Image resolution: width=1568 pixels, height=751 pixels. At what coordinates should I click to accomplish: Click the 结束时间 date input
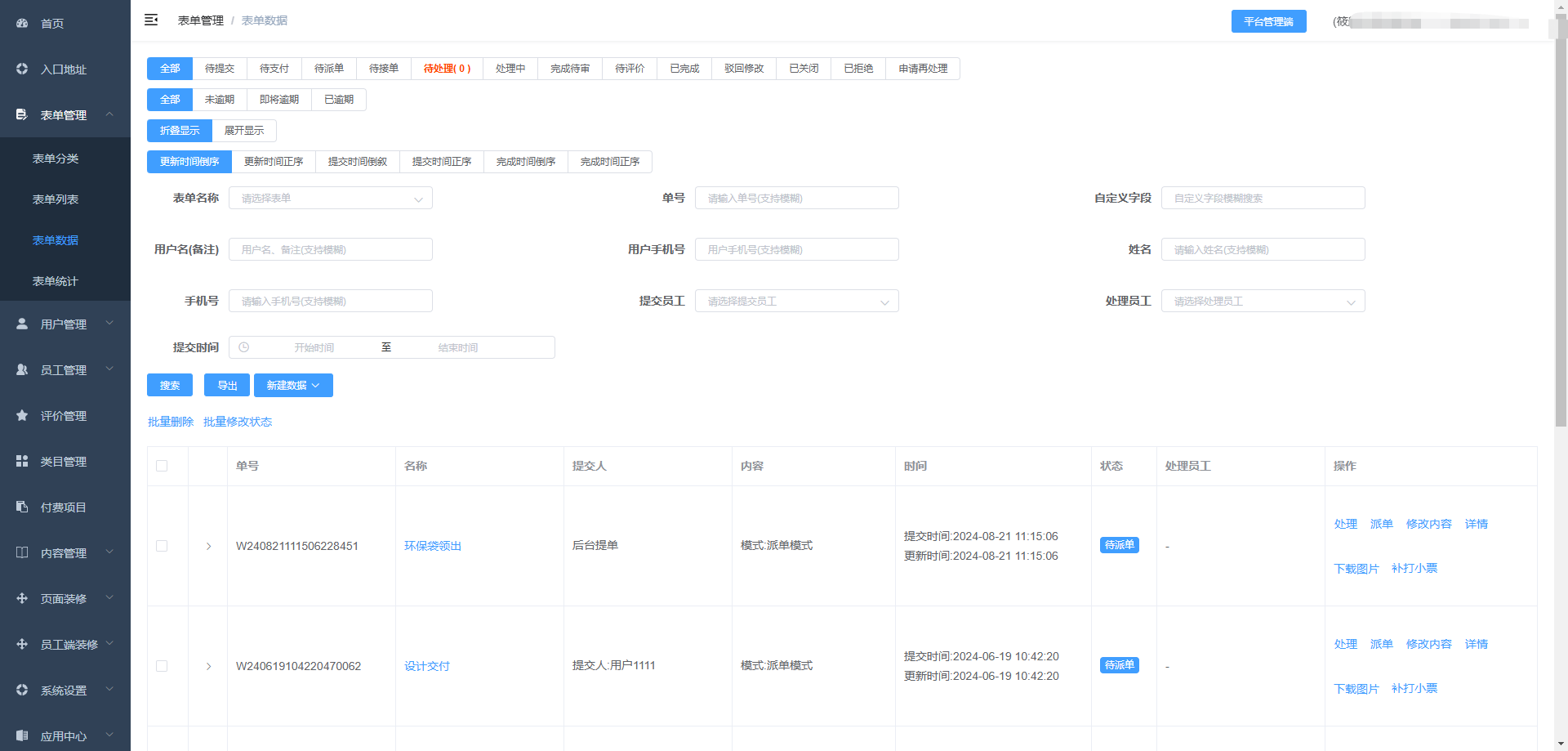click(x=458, y=347)
